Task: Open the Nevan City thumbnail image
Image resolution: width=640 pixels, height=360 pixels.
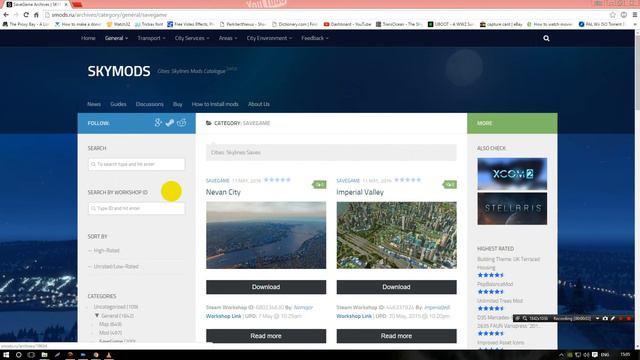Action: click(266, 235)
